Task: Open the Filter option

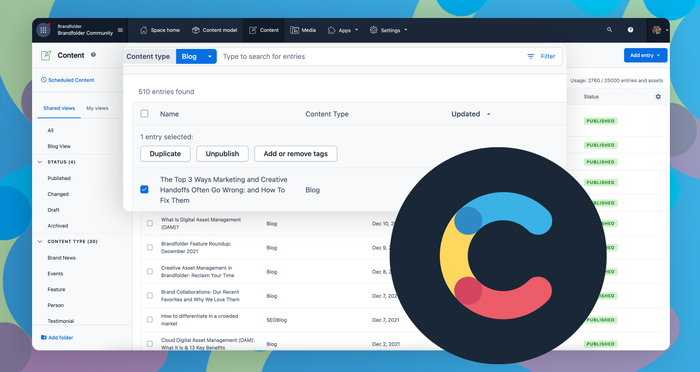Action: coord(541,56)
